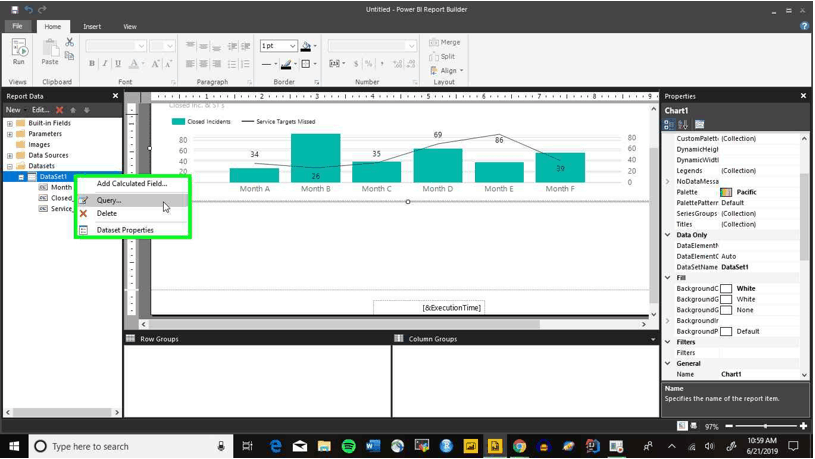Image resolution: width=815 pixels, height=459 pixels.
Task: Click the Copy icon in Clipboard group
Action: coord(70,56)
